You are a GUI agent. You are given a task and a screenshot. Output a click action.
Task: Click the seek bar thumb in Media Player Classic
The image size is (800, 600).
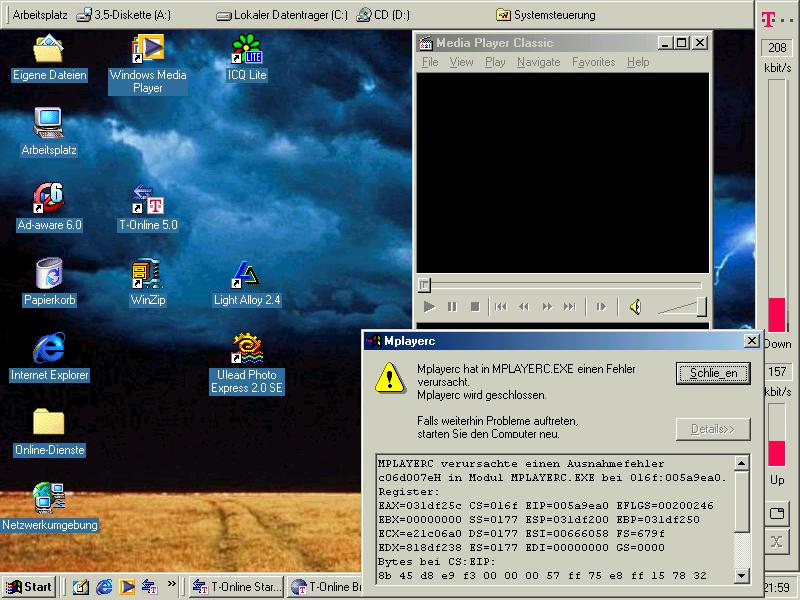pos(424,285)
